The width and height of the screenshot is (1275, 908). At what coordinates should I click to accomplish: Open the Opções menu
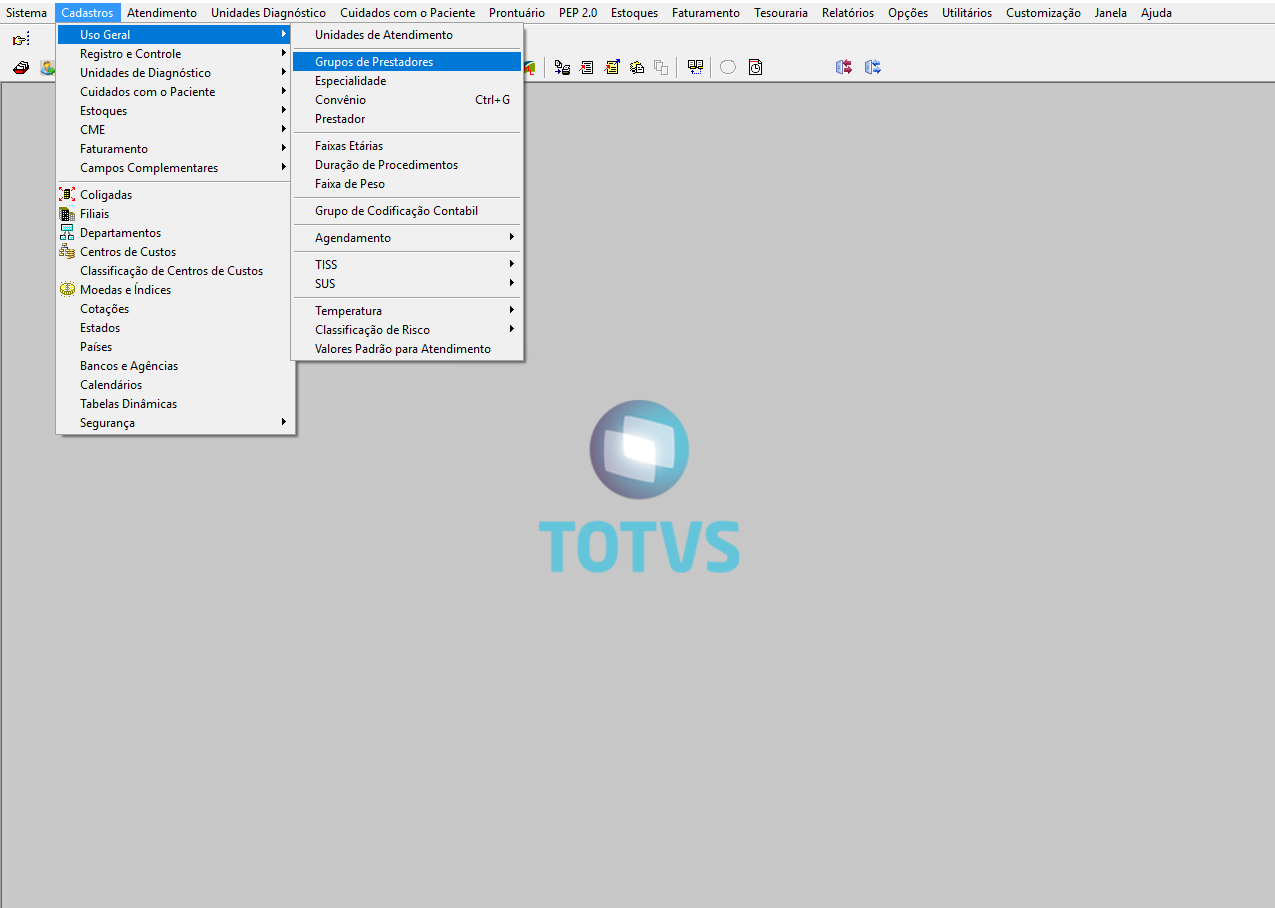(x=908, y=13)
